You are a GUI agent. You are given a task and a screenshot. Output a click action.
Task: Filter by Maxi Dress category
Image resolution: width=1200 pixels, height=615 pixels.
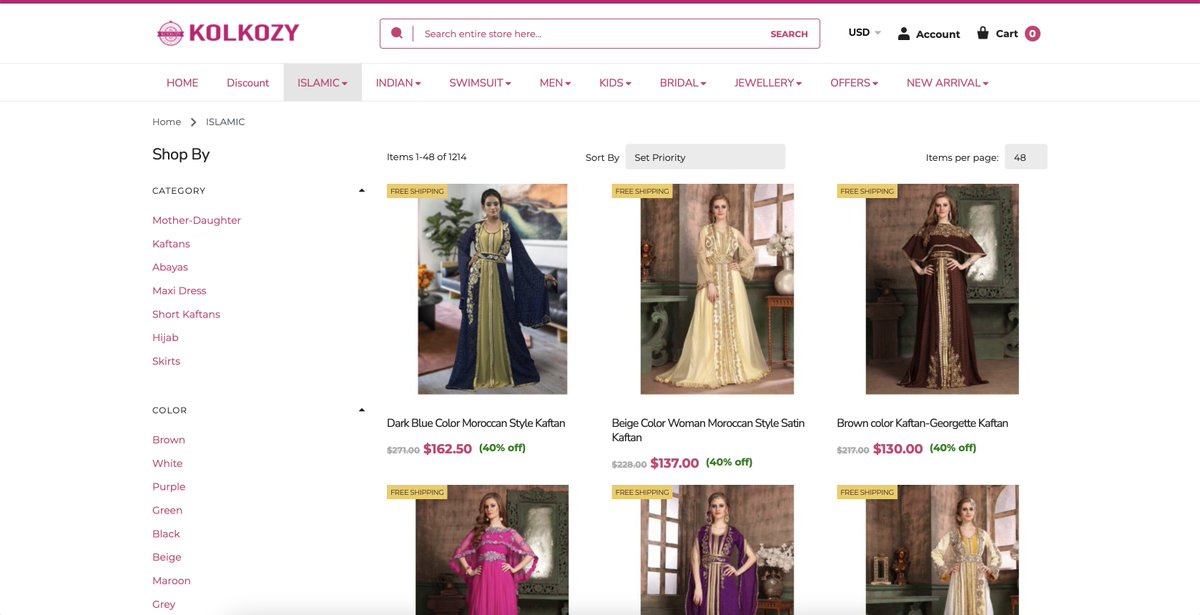coord(179,291)
